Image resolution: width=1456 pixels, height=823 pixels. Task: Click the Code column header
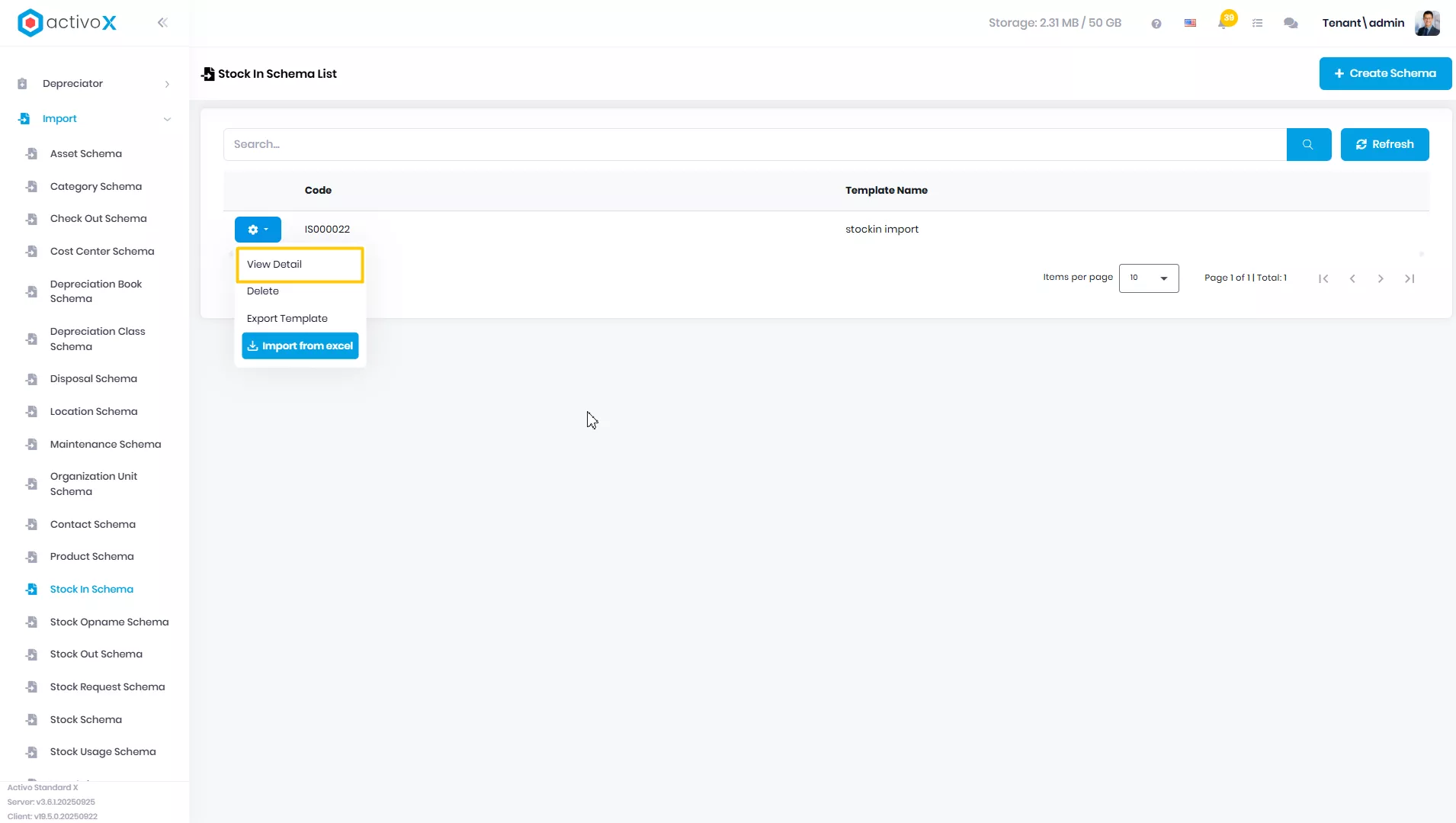tap(318, 191)
